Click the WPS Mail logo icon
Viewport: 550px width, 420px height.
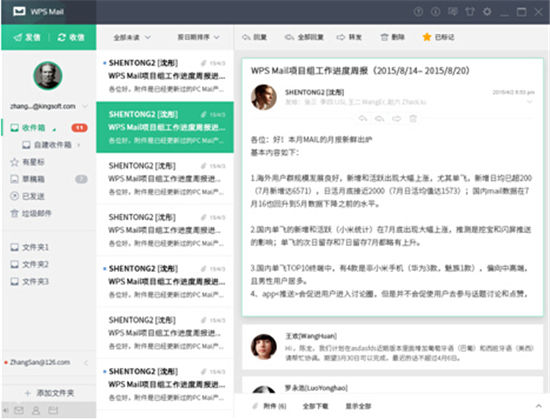pyautogui.click(x=19, y=12)
